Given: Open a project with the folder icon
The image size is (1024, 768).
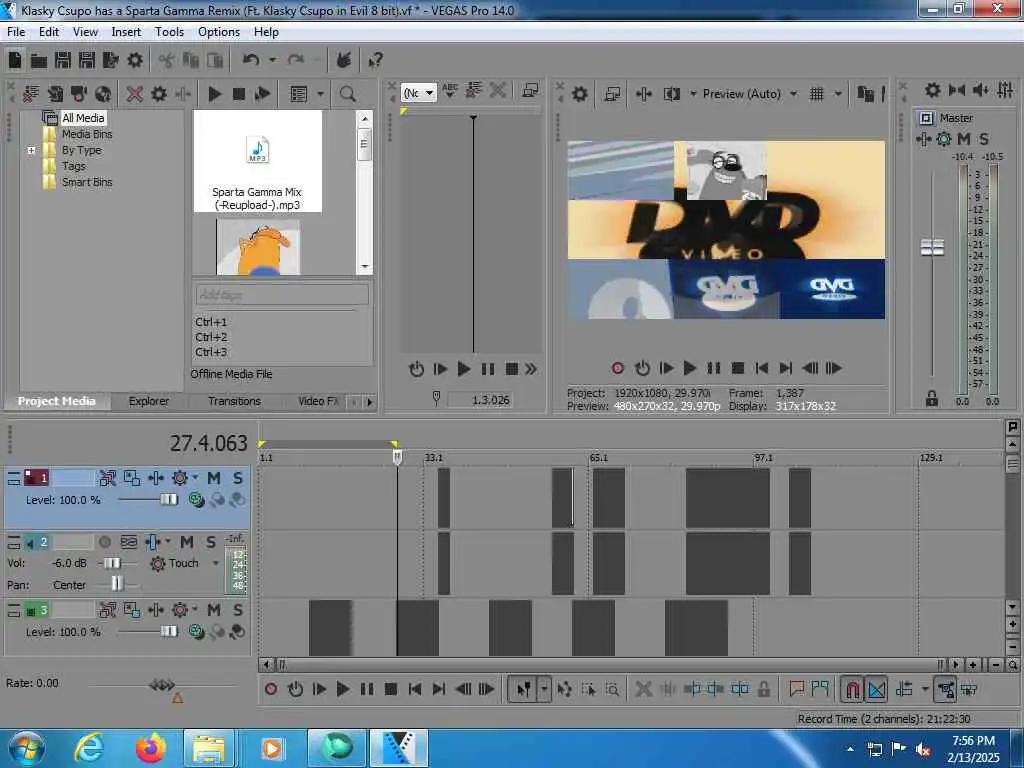Looking at the screenshot, I should 39,61.
